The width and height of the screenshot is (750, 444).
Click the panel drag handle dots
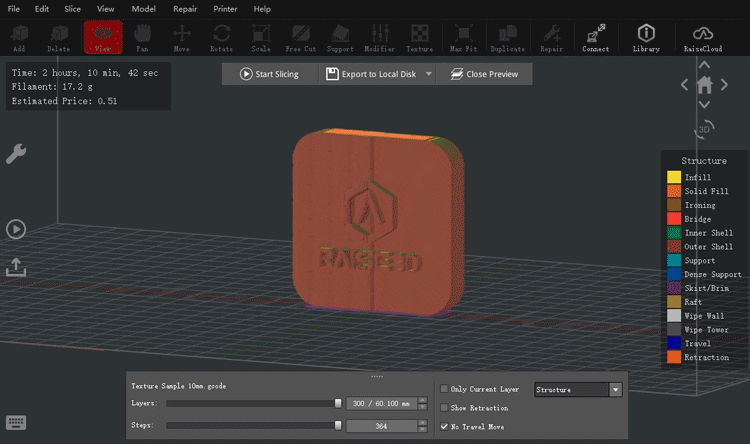377,377
